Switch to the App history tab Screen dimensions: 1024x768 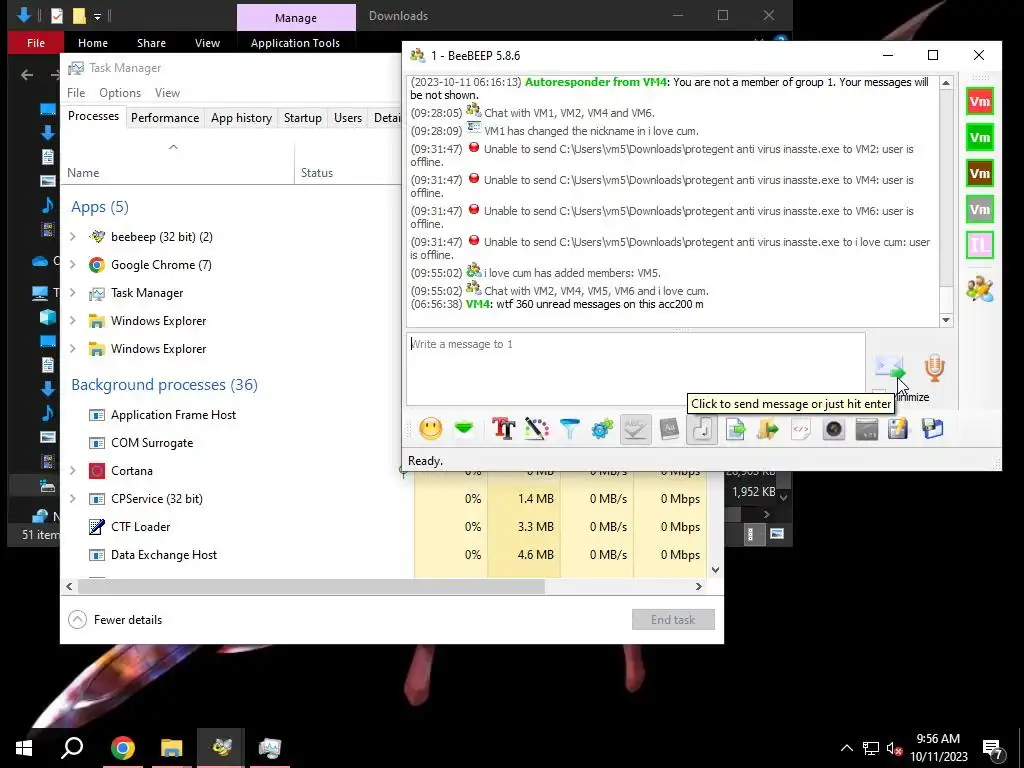[241, 118]
